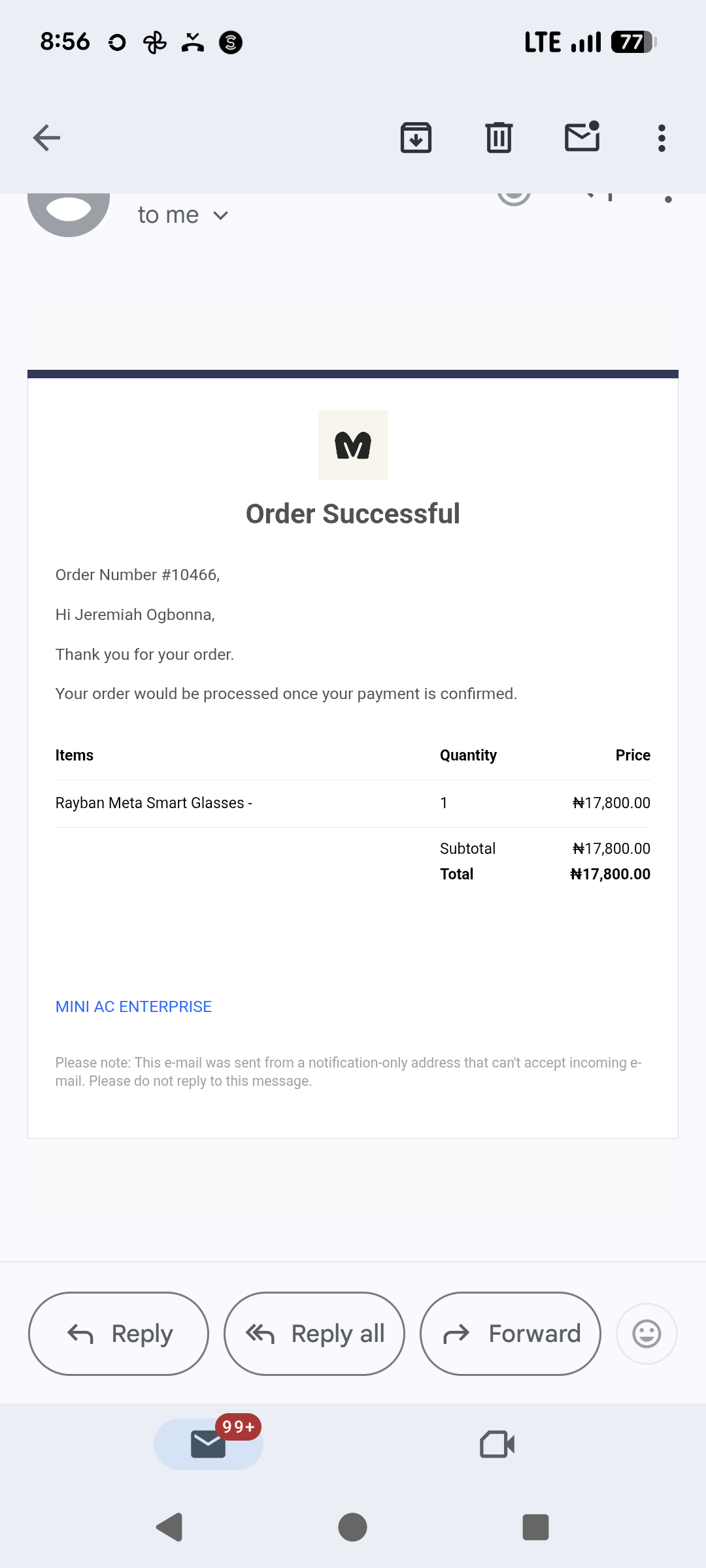The image size is (706, 1568).
Task: Archive this email with the box icon
Action: coord(416,138)
